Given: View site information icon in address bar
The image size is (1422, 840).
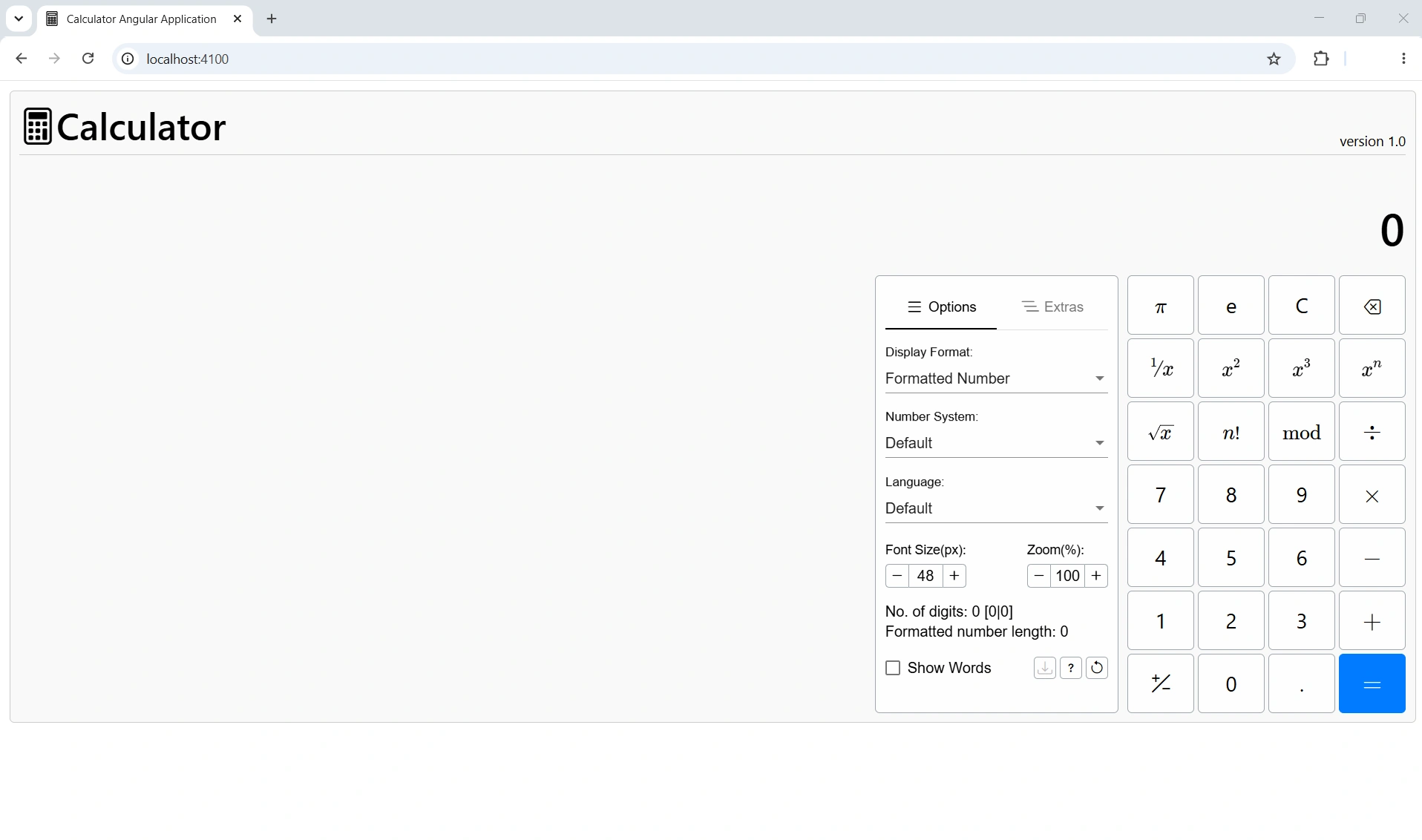Looking at the screenshot, I should point(128,59).
